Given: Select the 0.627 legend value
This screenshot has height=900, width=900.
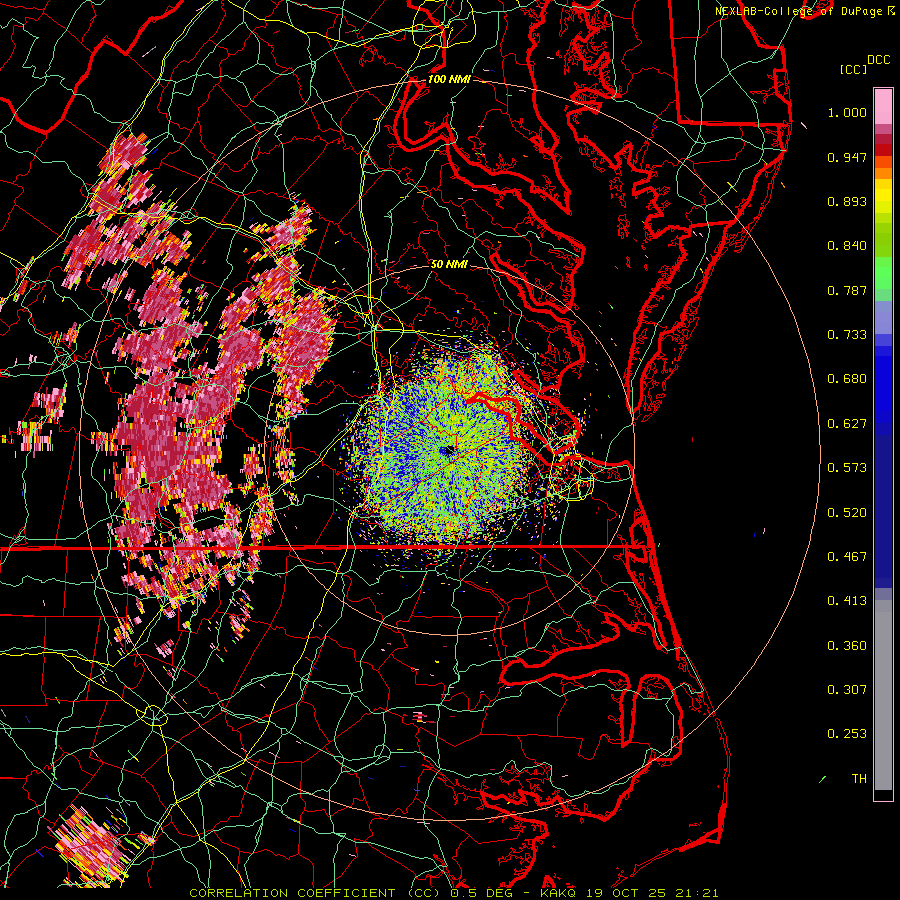Looking at the screenshot, I should tap(847, 424).
